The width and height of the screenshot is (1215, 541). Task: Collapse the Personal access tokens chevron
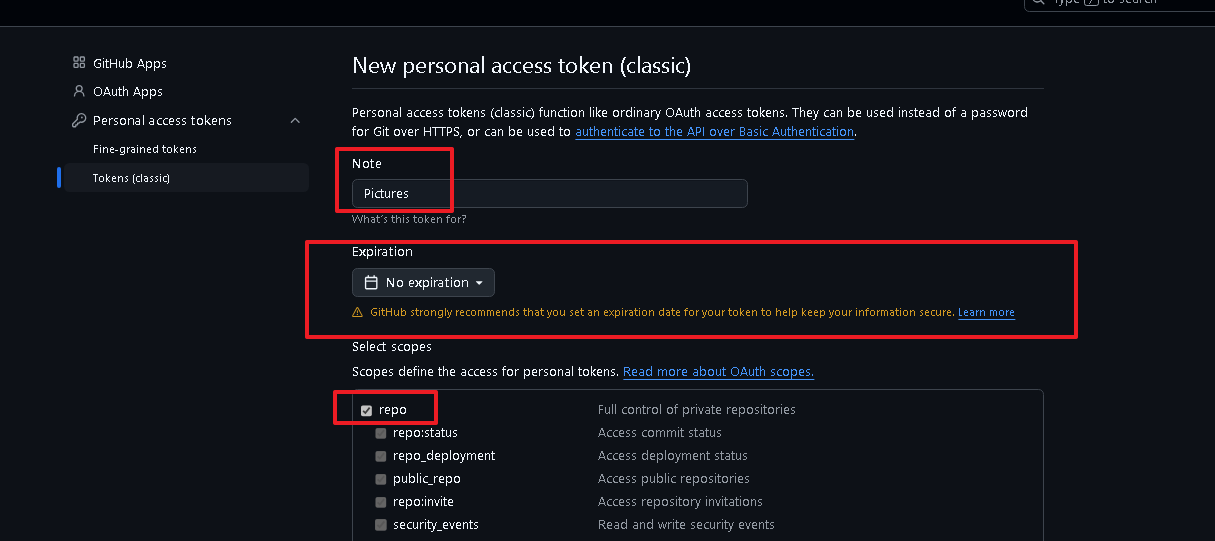tap(295, 121)
